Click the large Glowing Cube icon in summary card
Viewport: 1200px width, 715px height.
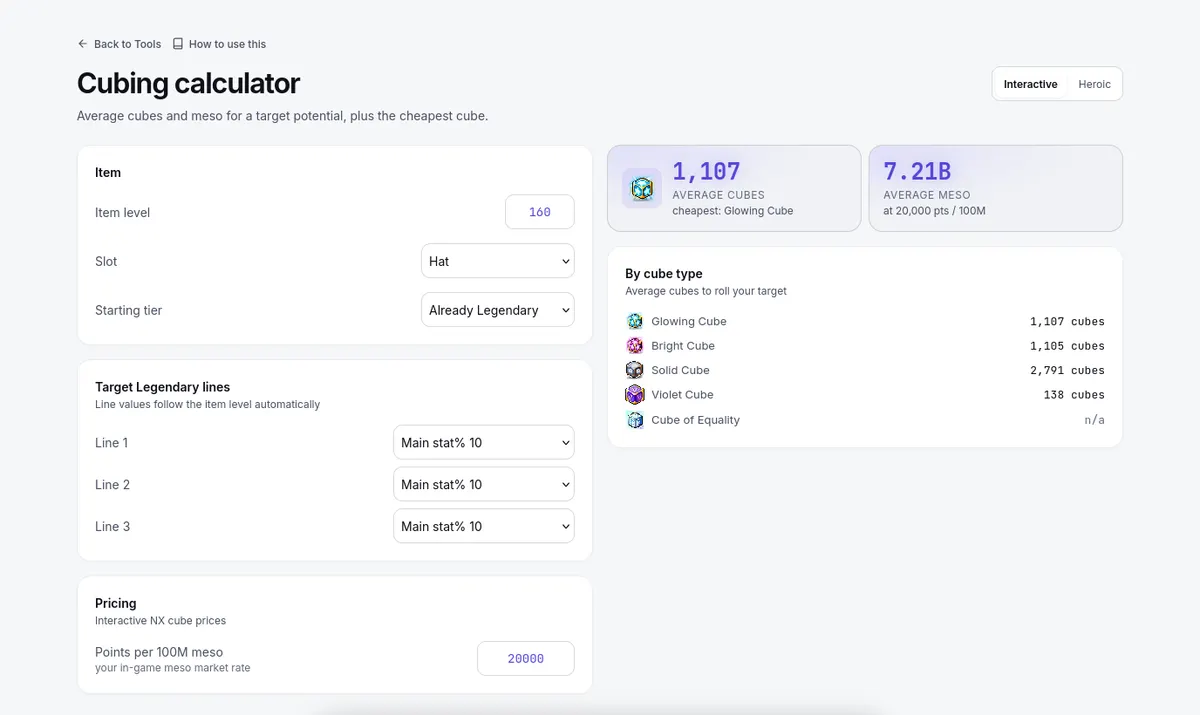(x=642, y=188)
